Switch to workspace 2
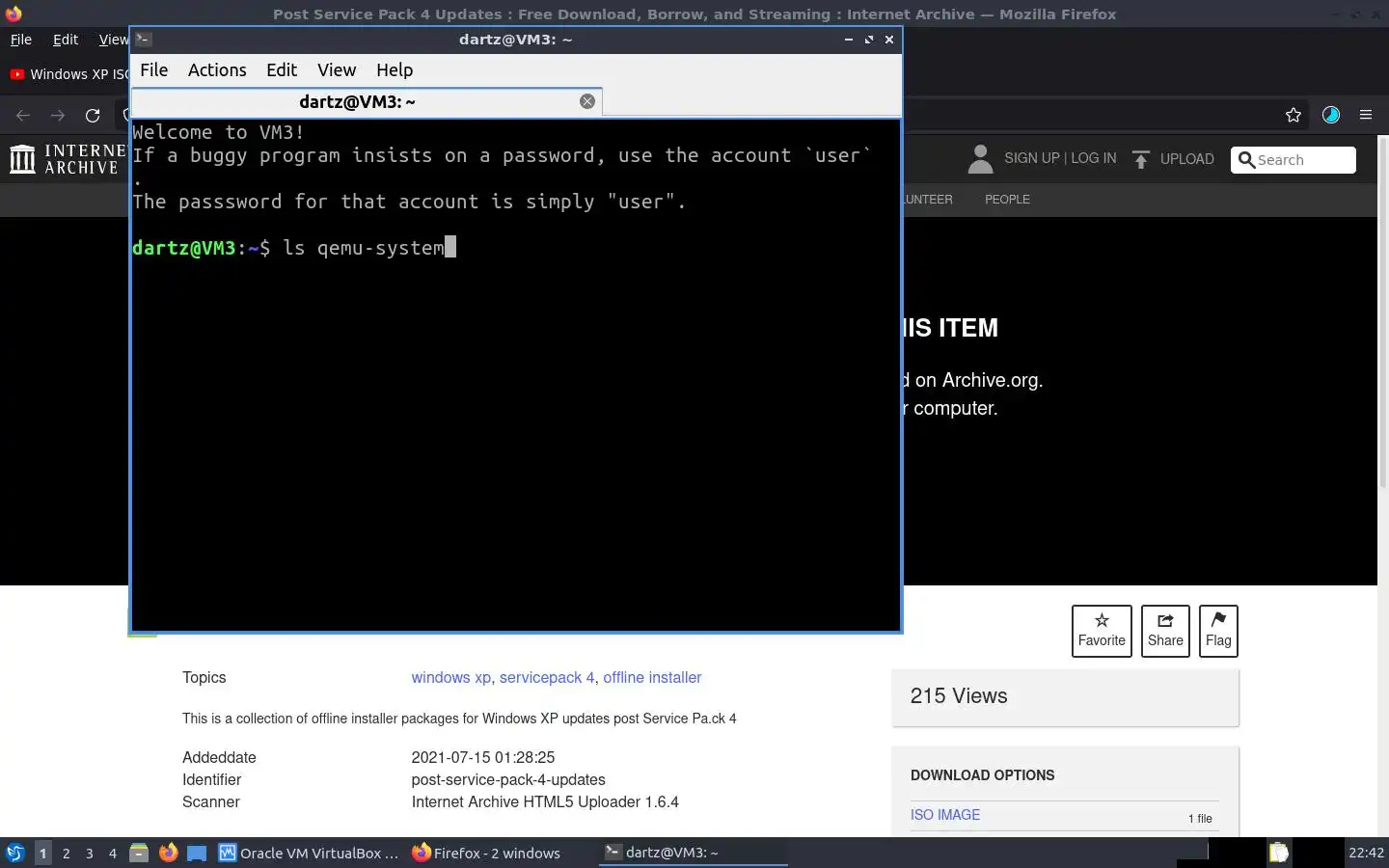The image size is (1389, 868). tap(66, 853)
